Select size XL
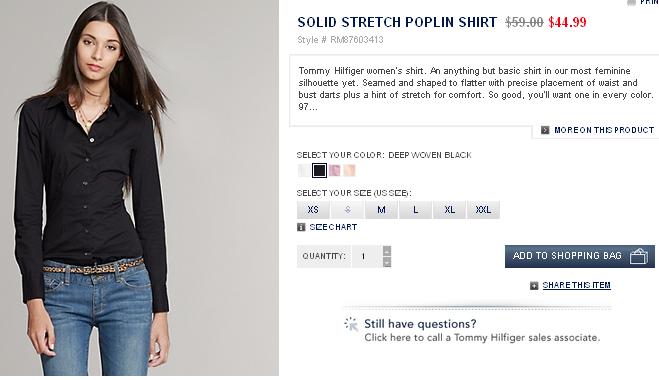The height and width of the screenshot is (380, 659). pos(449,210)
